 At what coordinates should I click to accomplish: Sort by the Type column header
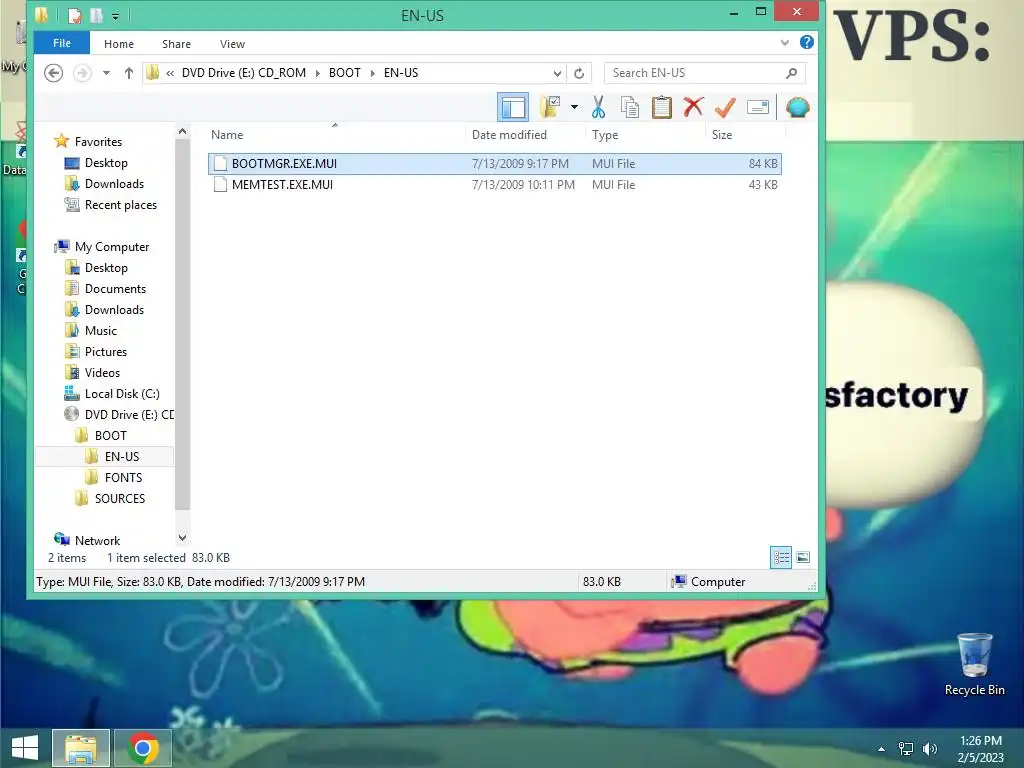coord(605,135)
